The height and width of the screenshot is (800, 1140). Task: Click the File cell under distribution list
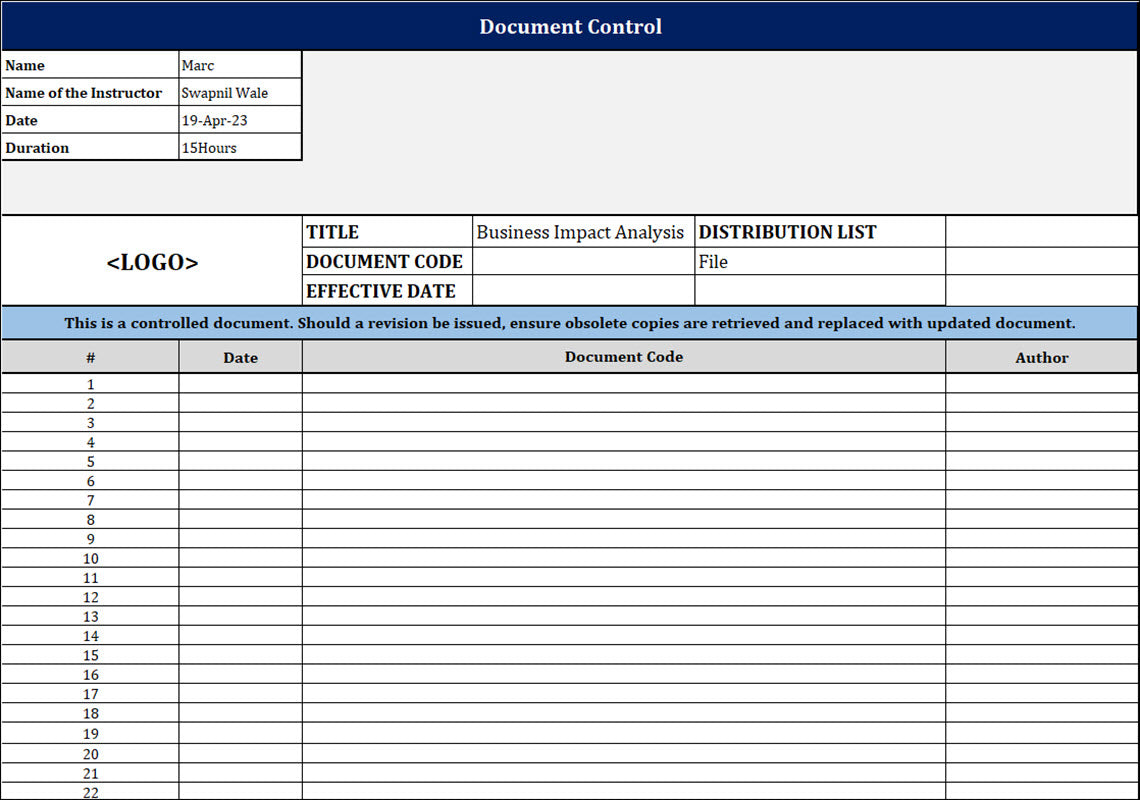(819, 262)
